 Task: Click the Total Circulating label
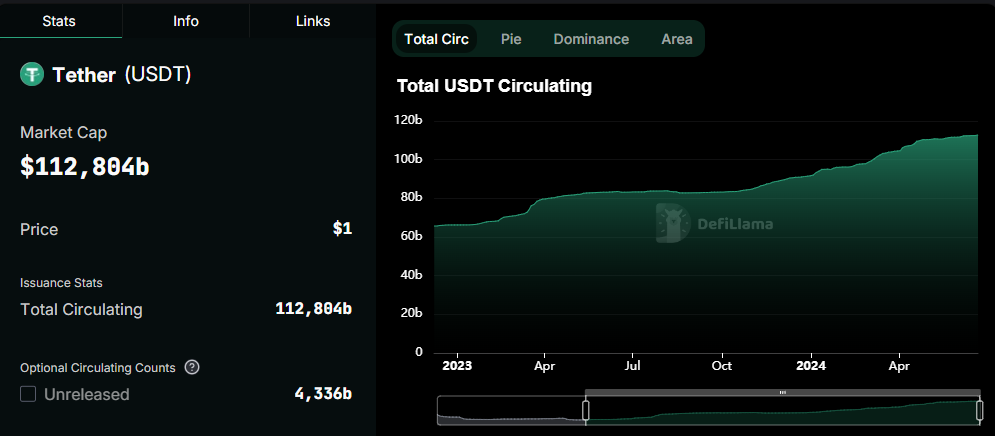click(81, 310)
